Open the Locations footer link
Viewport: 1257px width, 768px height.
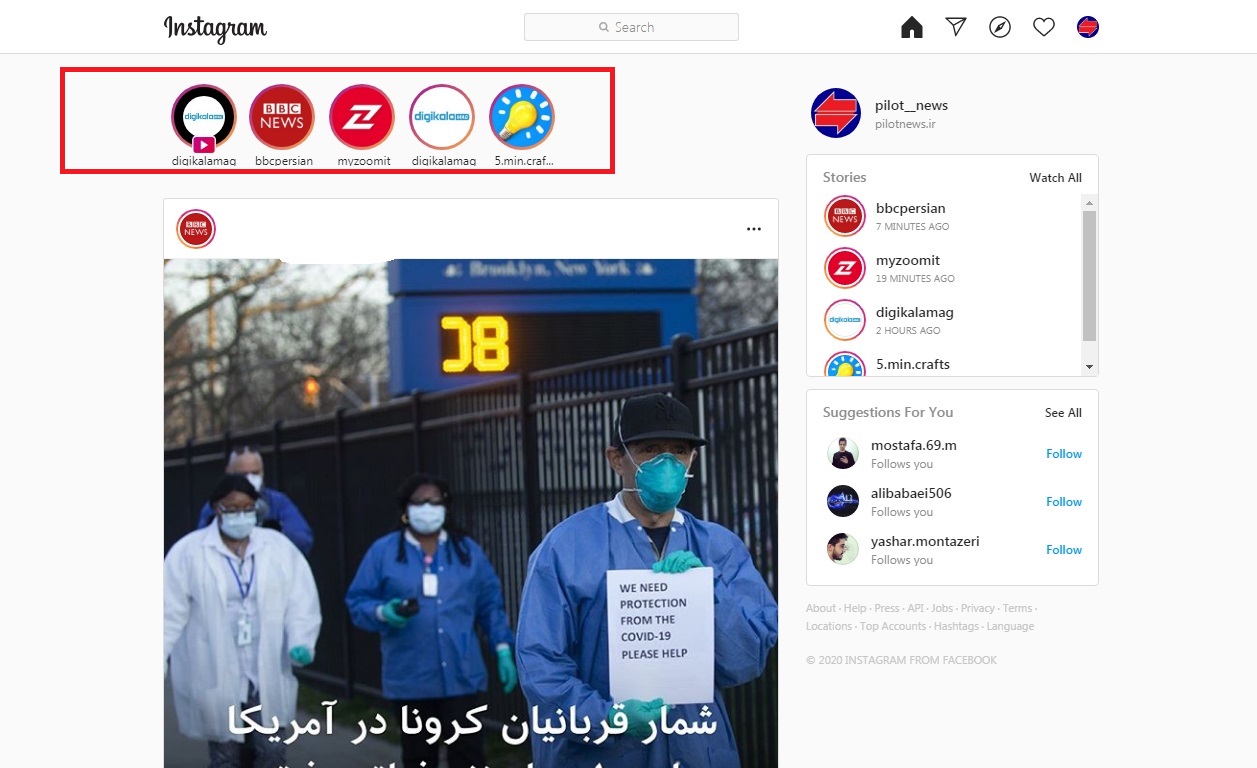[x=829, y=626]
